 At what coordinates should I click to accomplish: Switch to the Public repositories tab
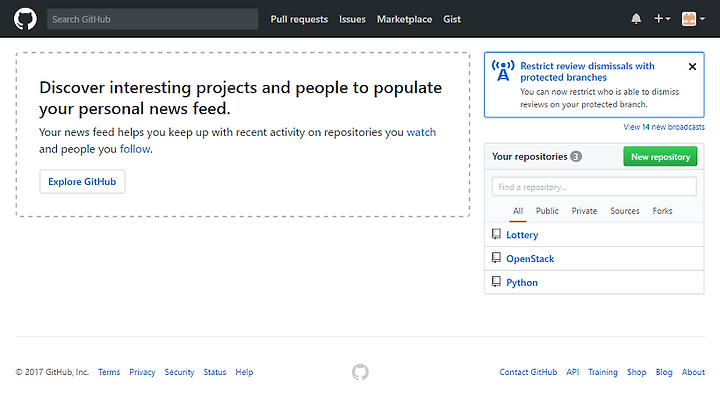click(x=547, y=211)
